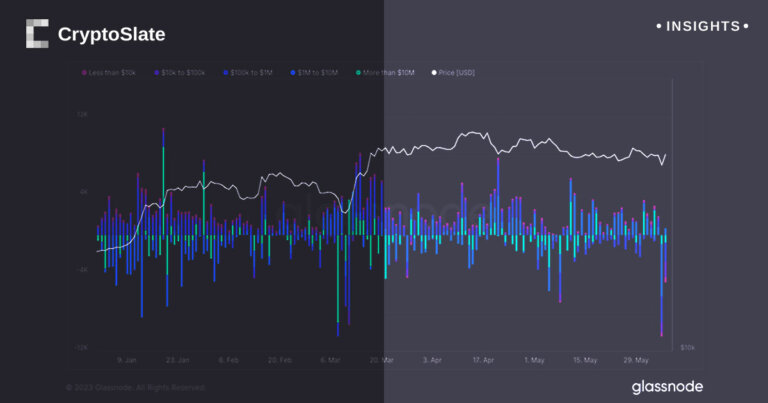Click the '1. May' x-axis date label

tap(534, 360)
